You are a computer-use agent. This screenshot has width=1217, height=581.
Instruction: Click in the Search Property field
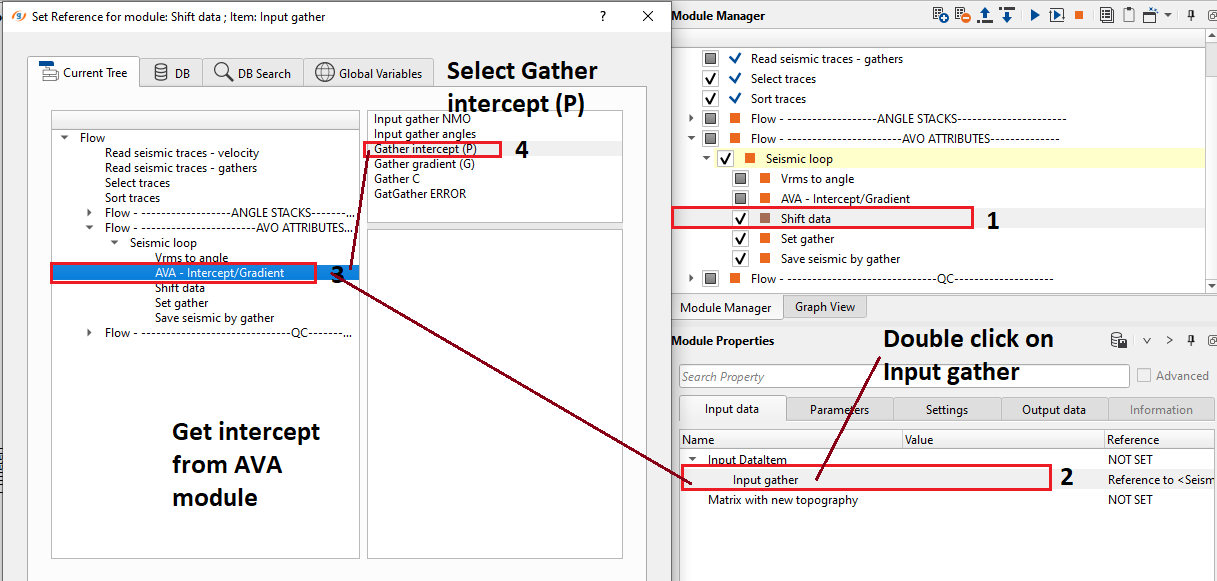tap(903, 376)
